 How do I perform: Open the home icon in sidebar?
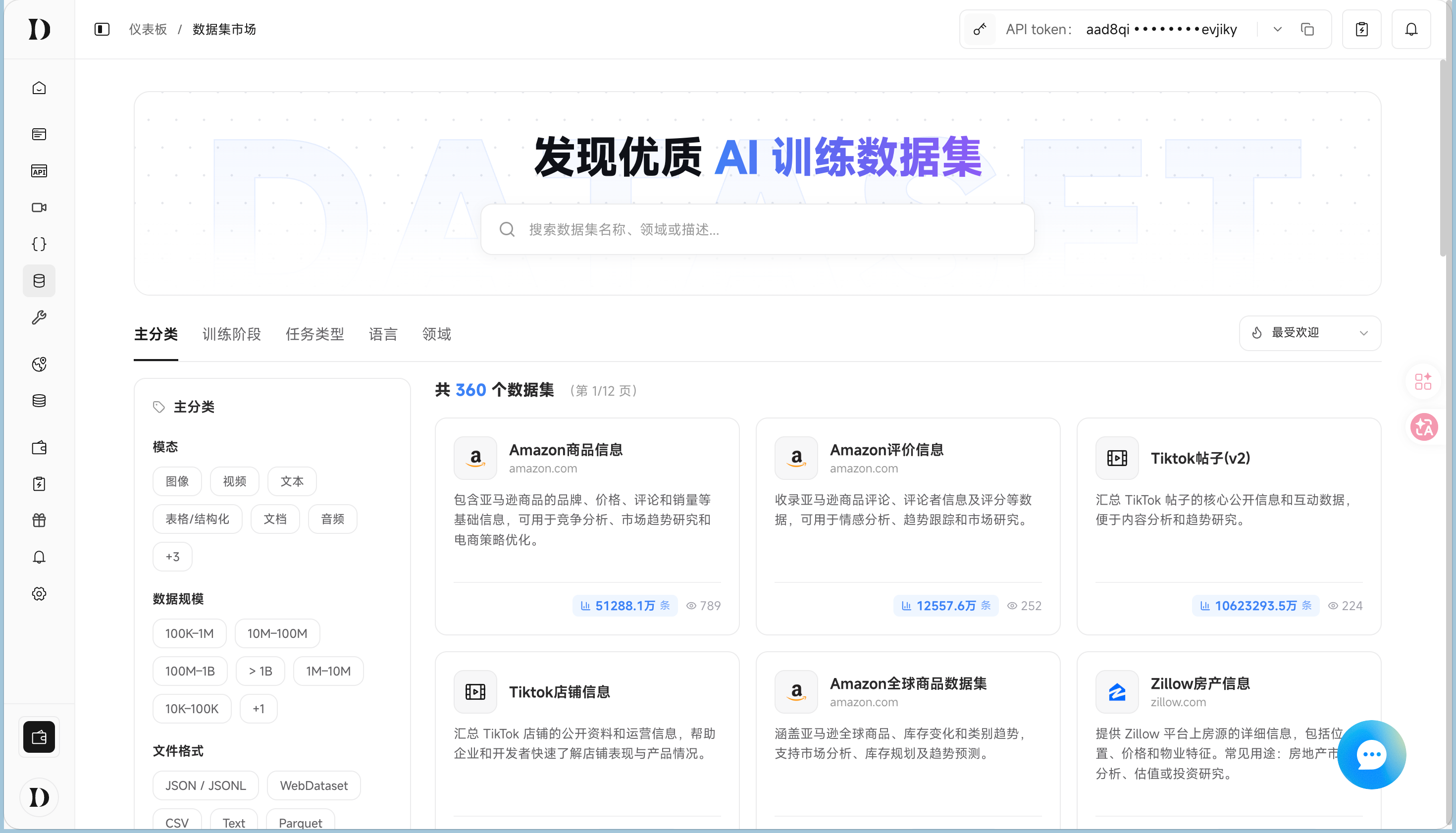(39, 88)
